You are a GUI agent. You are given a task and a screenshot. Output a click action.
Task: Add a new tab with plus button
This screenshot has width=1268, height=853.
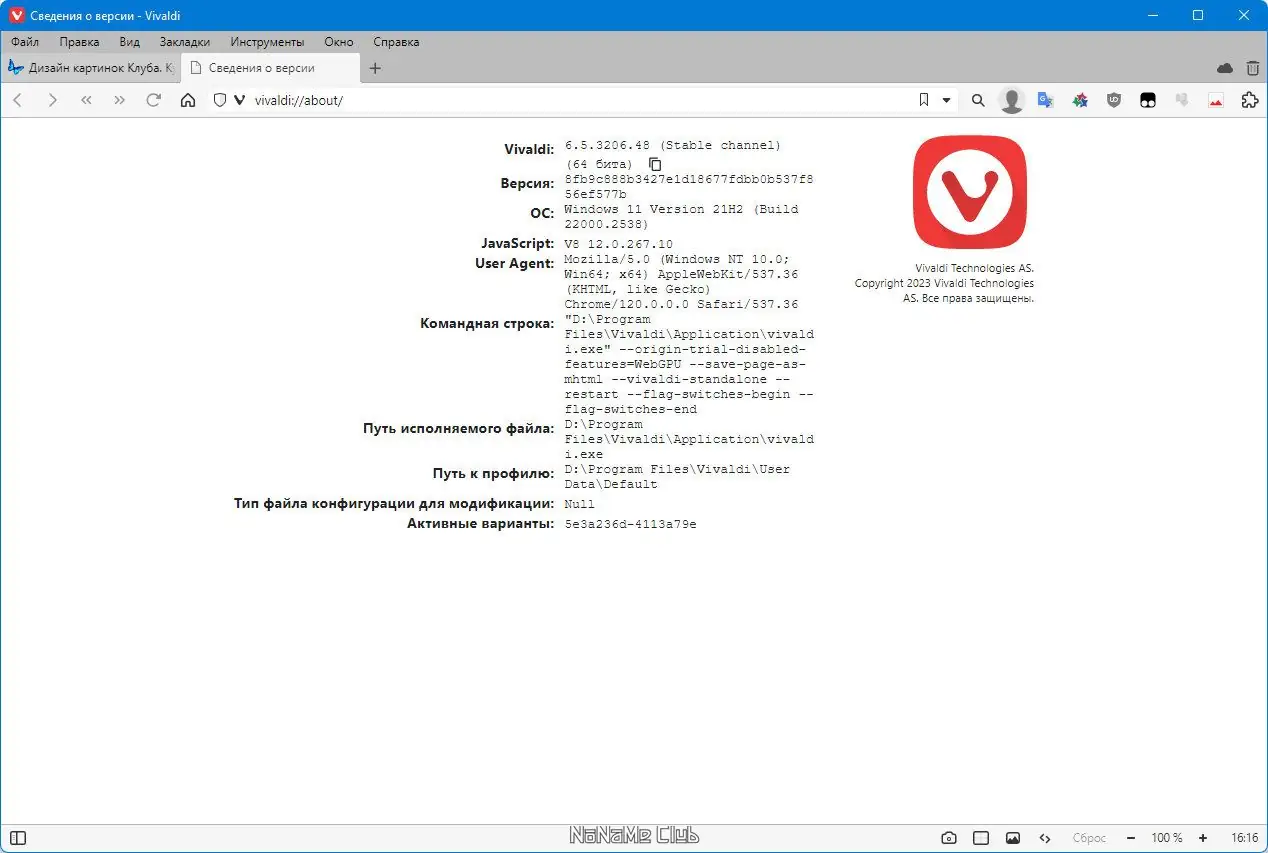pos(375,68)
